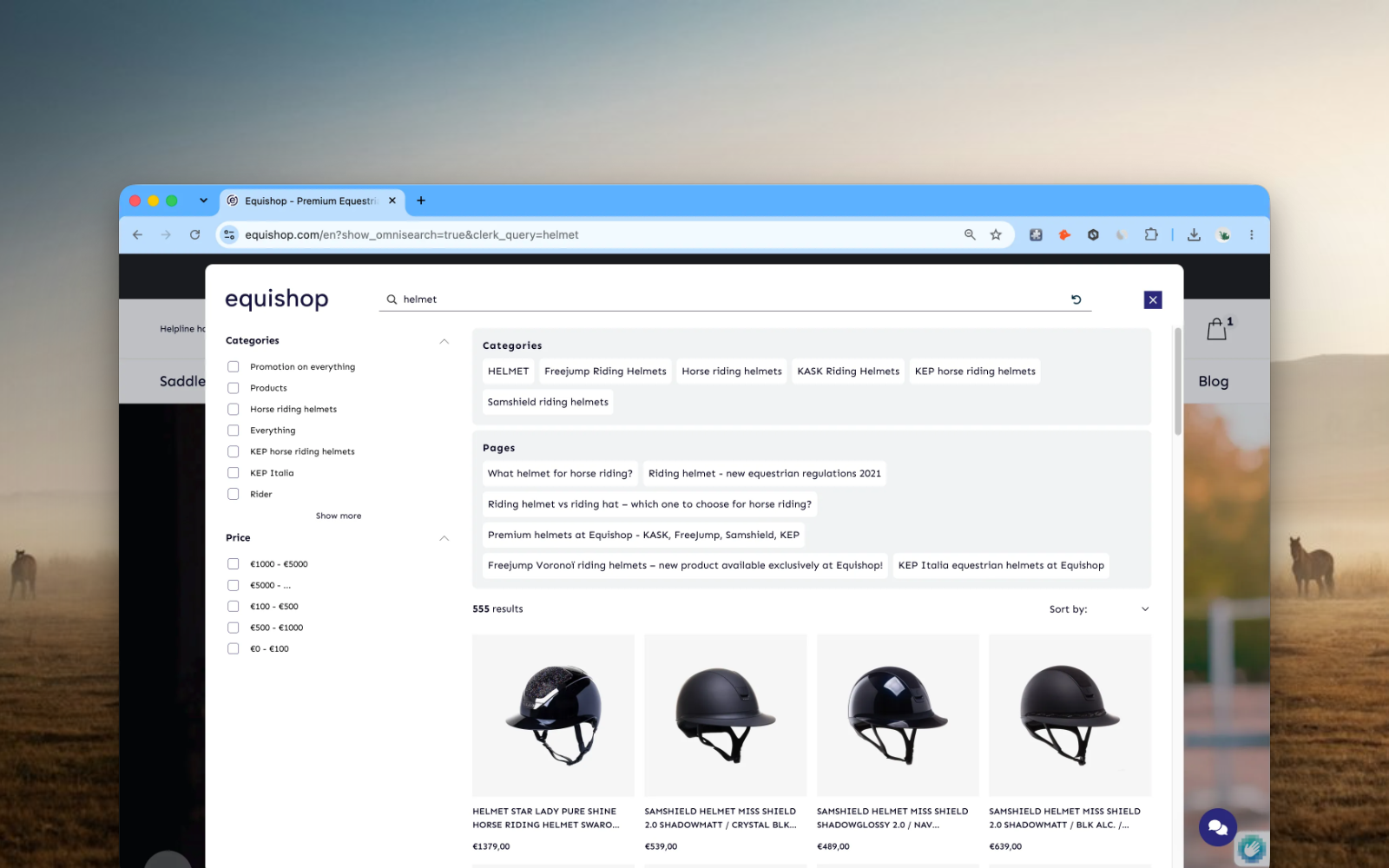Open Premium helmets at Equishop page

[x=643, y=535]
